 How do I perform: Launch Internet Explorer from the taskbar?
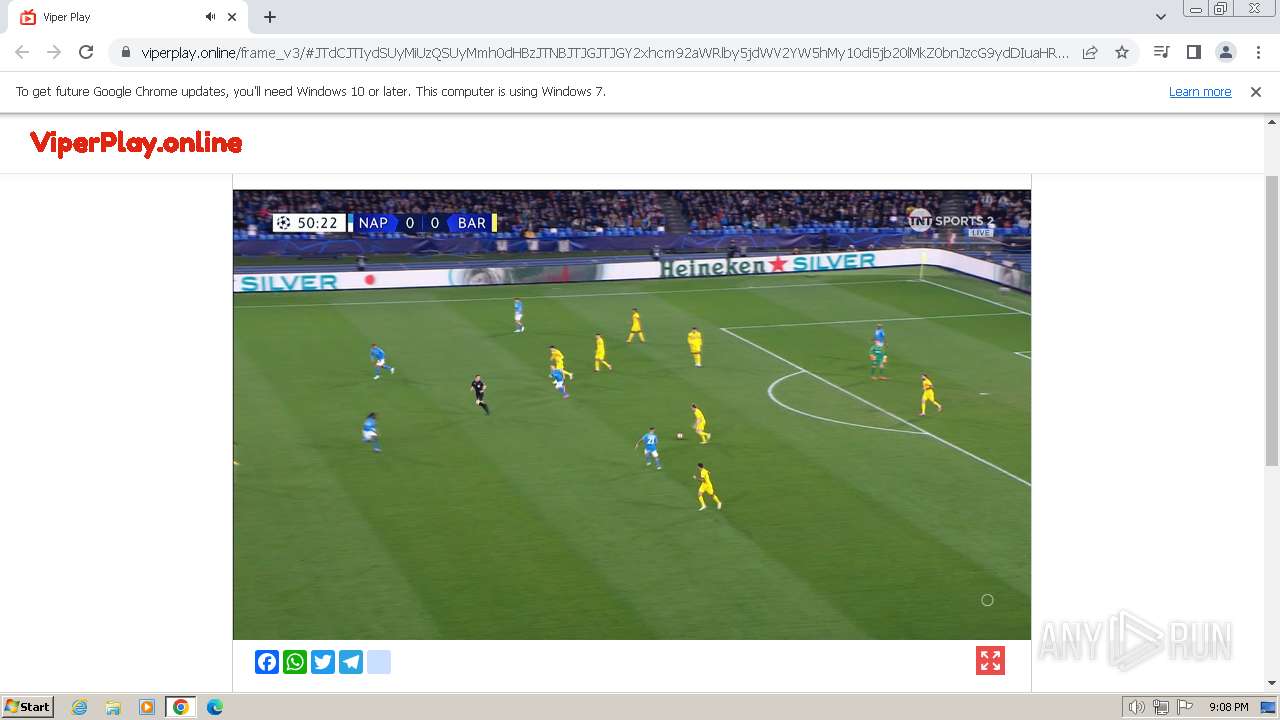coord(80,707)
